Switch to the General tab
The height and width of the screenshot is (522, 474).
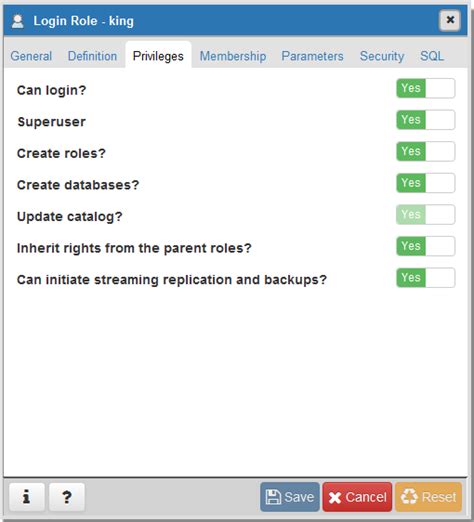[x=31, y=56]
